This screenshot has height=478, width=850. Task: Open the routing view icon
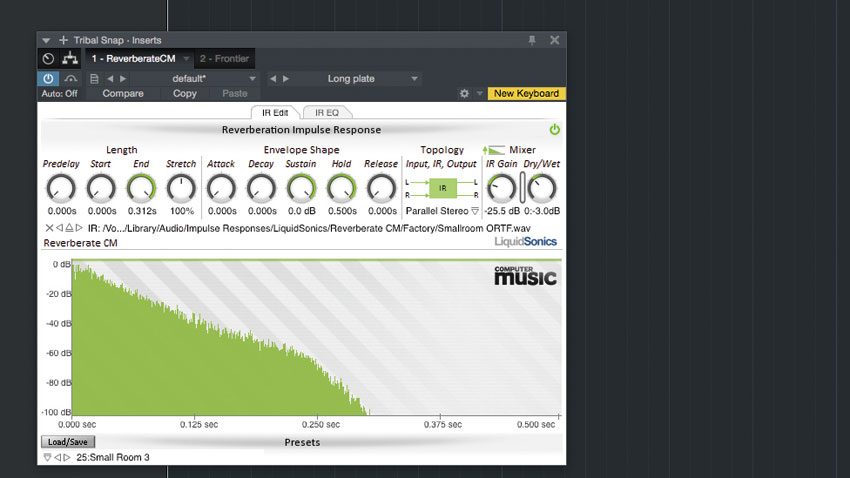coord(70,59)
